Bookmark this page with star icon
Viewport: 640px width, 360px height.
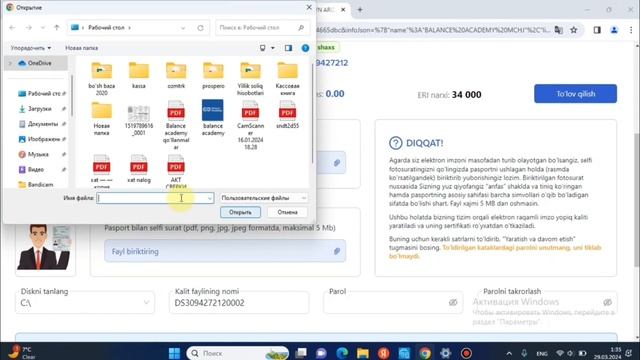tap(574, 30)
